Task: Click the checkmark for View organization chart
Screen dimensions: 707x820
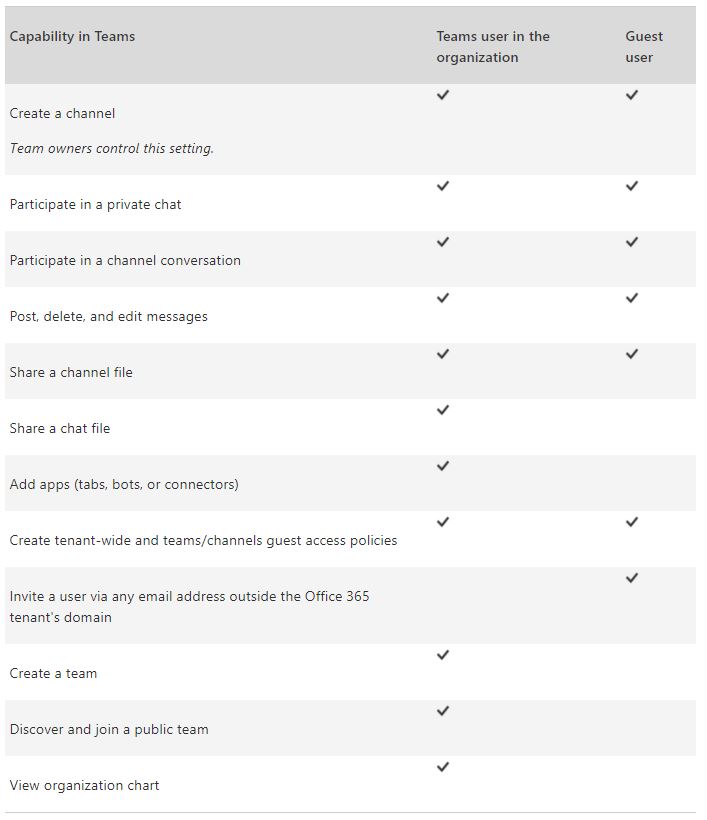Action: click(x=443, y=767)
